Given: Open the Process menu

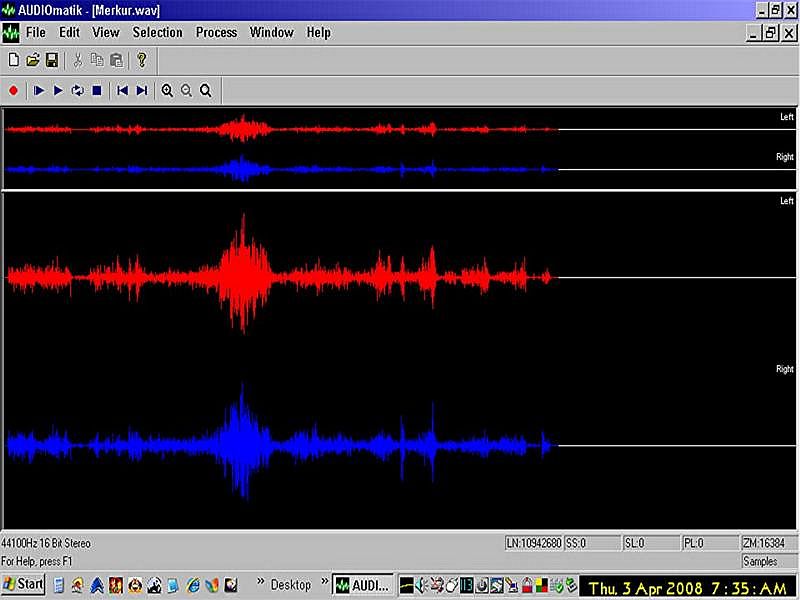Looking at the screenshot, I should pyautogui.click(x=216, y=32).
